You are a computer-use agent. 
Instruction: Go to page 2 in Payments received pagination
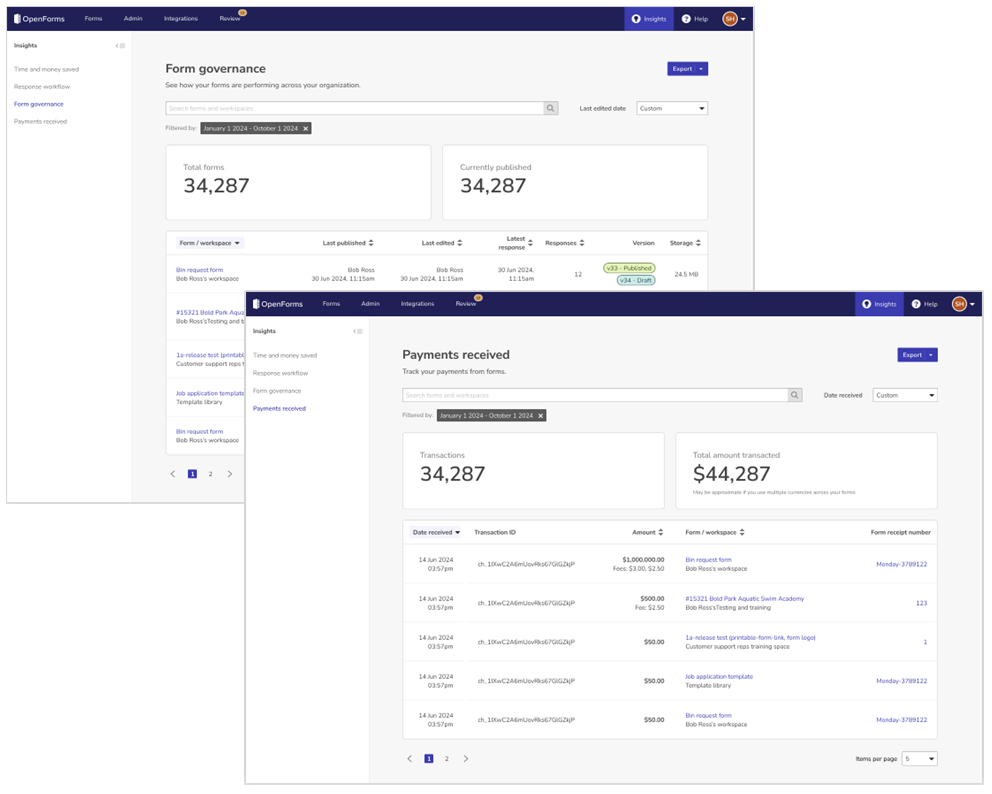447,759
